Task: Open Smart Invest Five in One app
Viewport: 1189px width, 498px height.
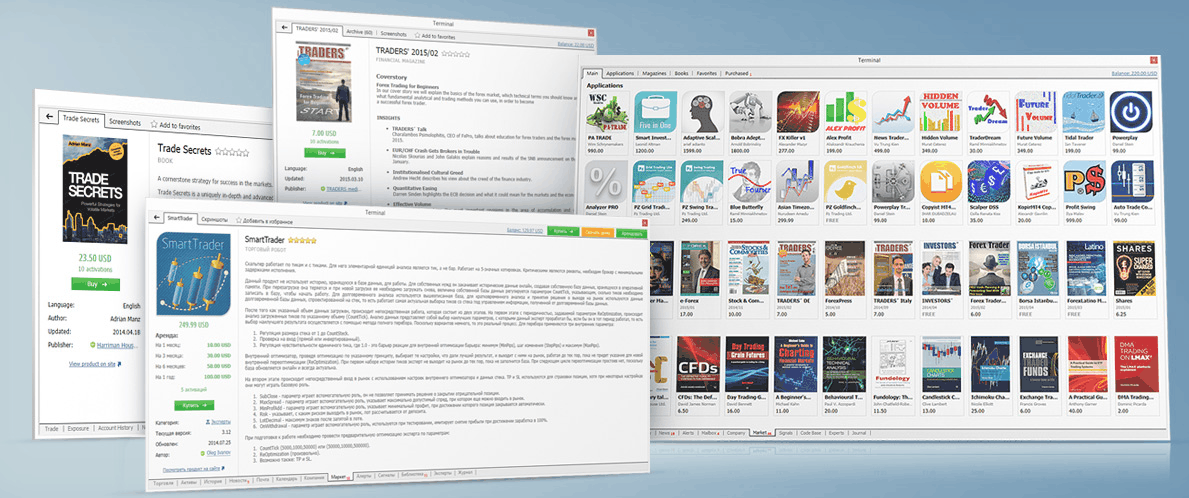Action: [655, 112]
